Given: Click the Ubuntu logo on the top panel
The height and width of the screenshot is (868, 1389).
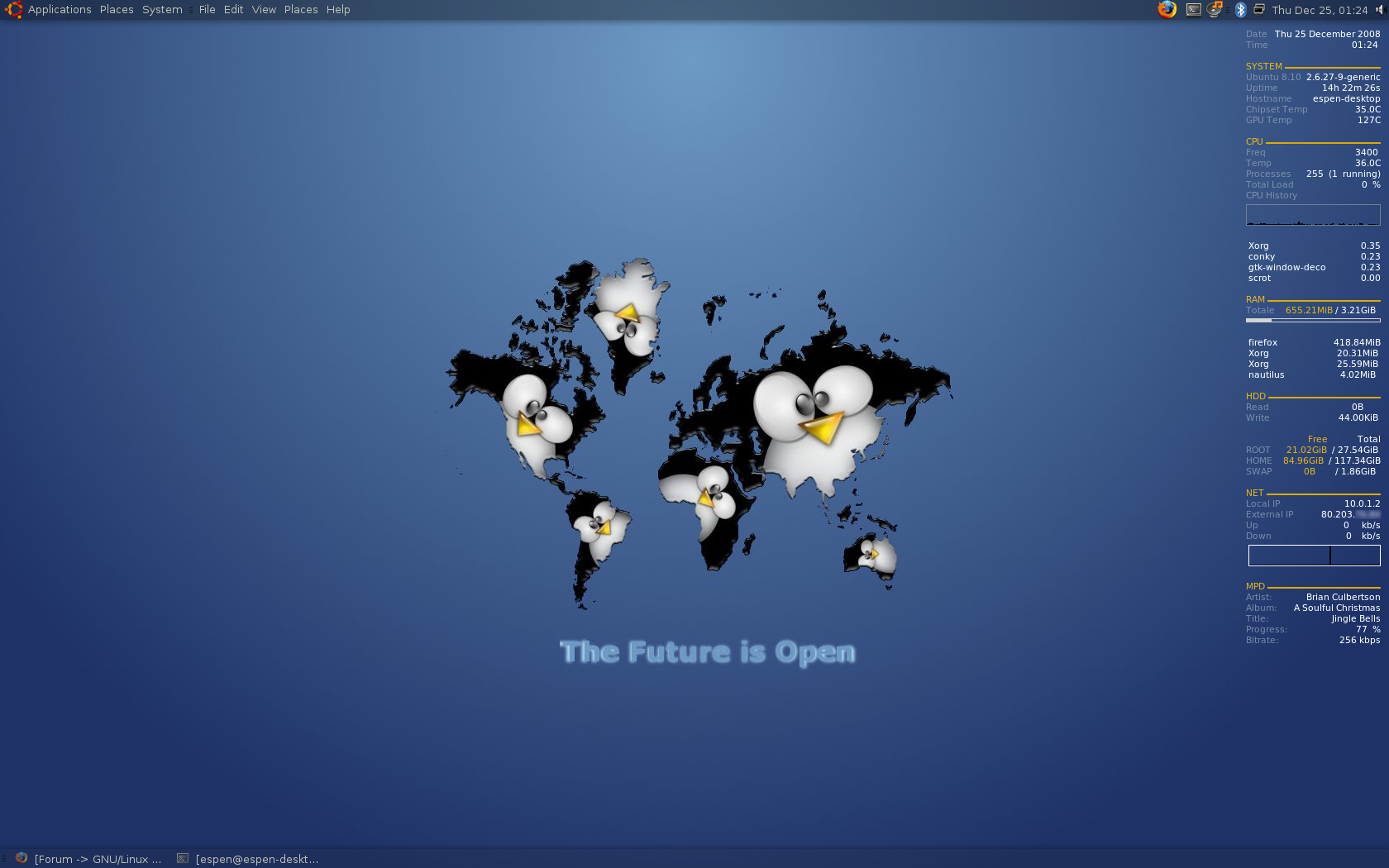Looking at the screenshot, I should tap(13, 10).
